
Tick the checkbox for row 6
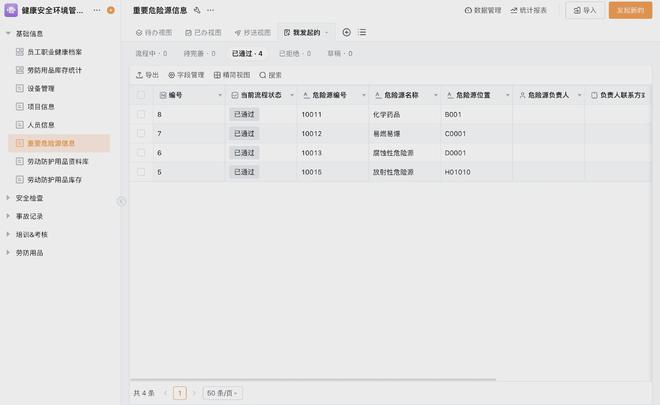pyautogui.click(x=141, y=152)
